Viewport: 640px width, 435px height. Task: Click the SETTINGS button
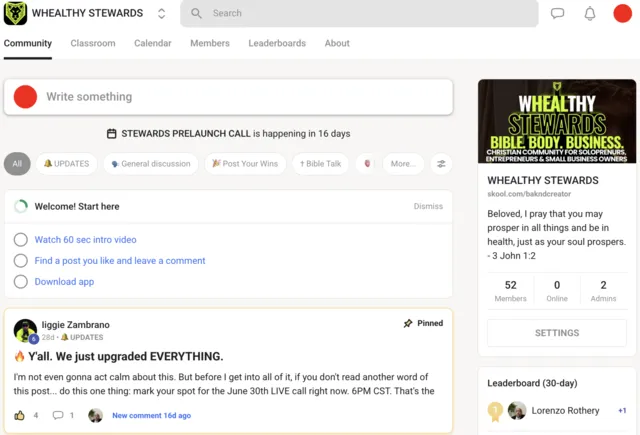pos(557,333)
